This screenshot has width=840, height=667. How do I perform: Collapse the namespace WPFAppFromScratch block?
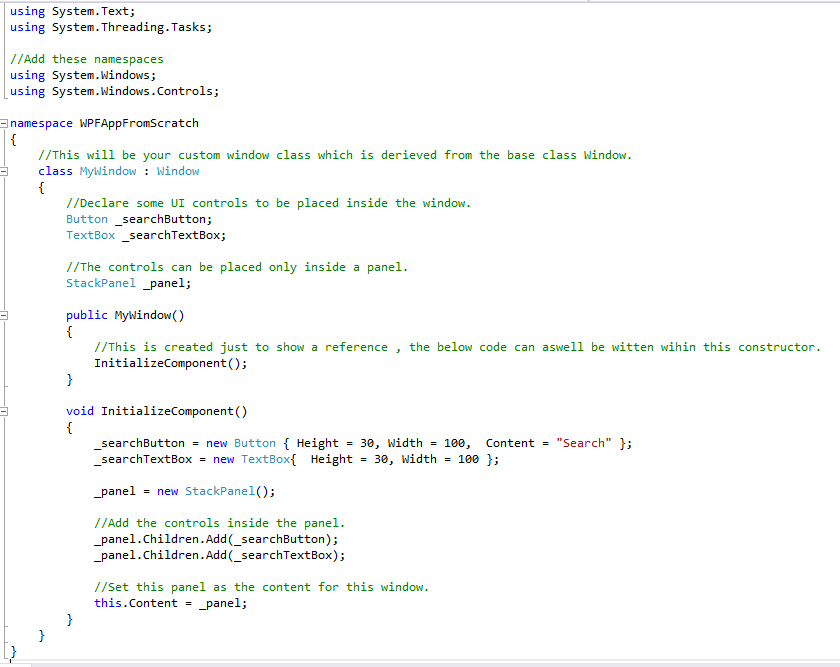tap(4, 123)
